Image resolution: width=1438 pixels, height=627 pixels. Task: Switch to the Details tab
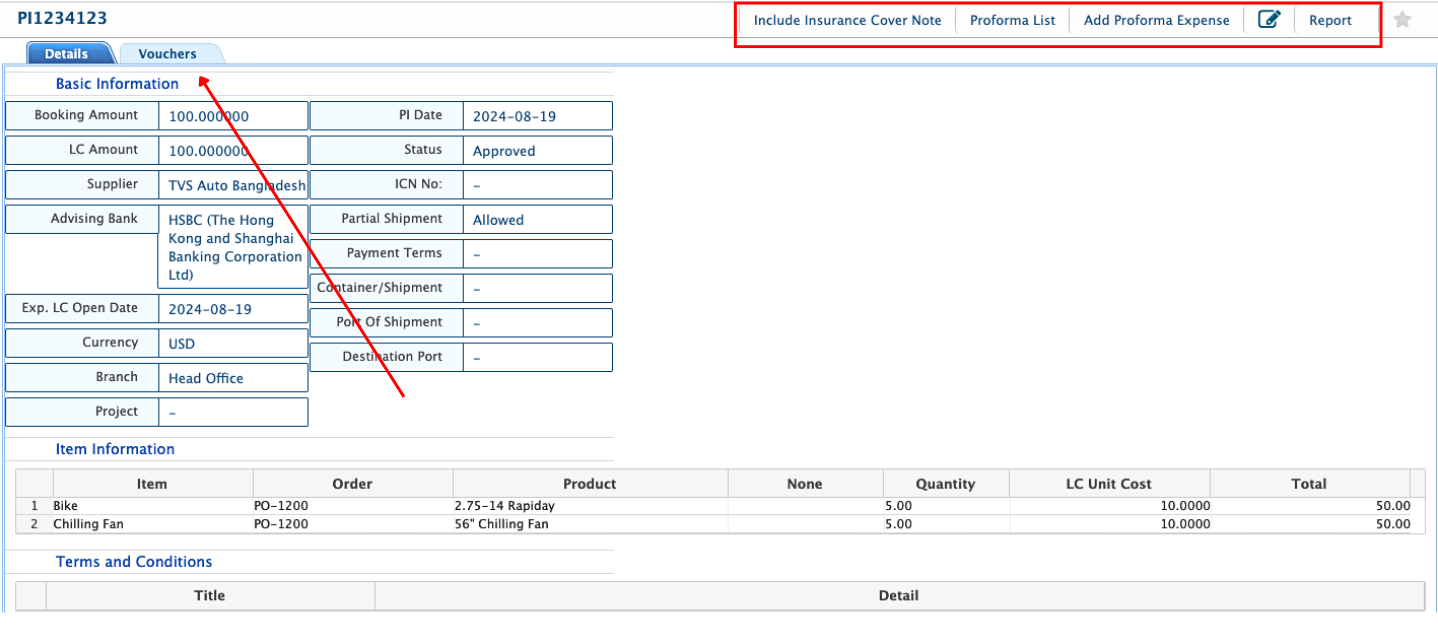click(66, 54)
